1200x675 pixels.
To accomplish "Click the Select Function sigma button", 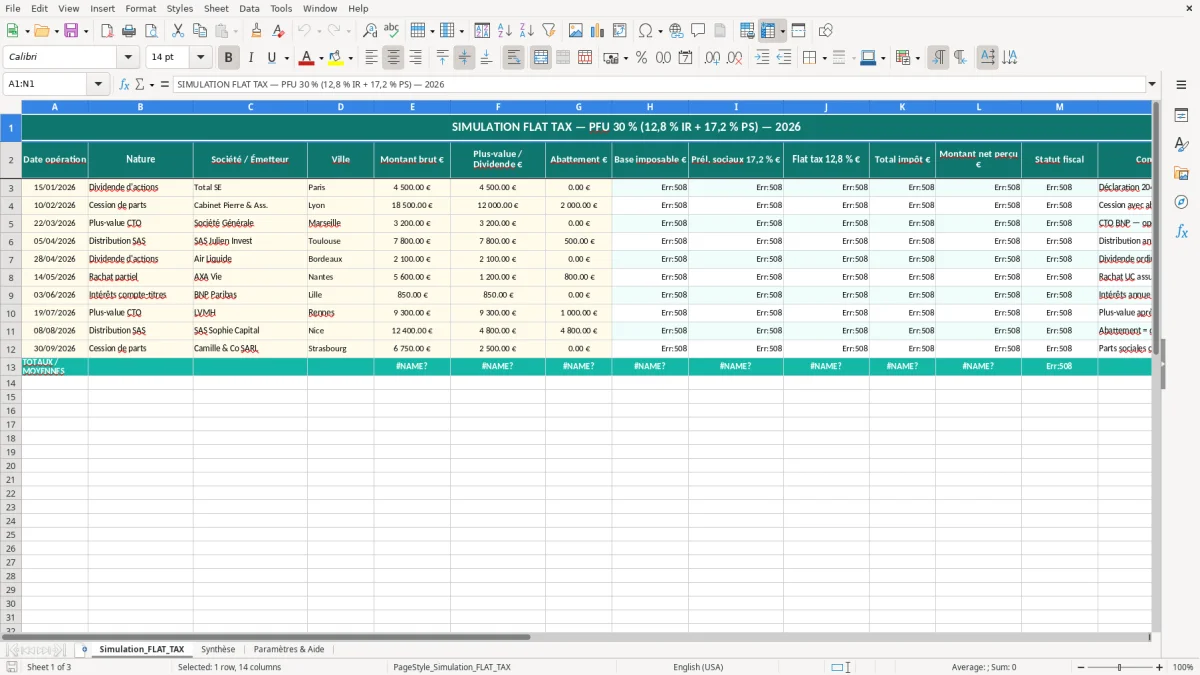I will [139, 85].
